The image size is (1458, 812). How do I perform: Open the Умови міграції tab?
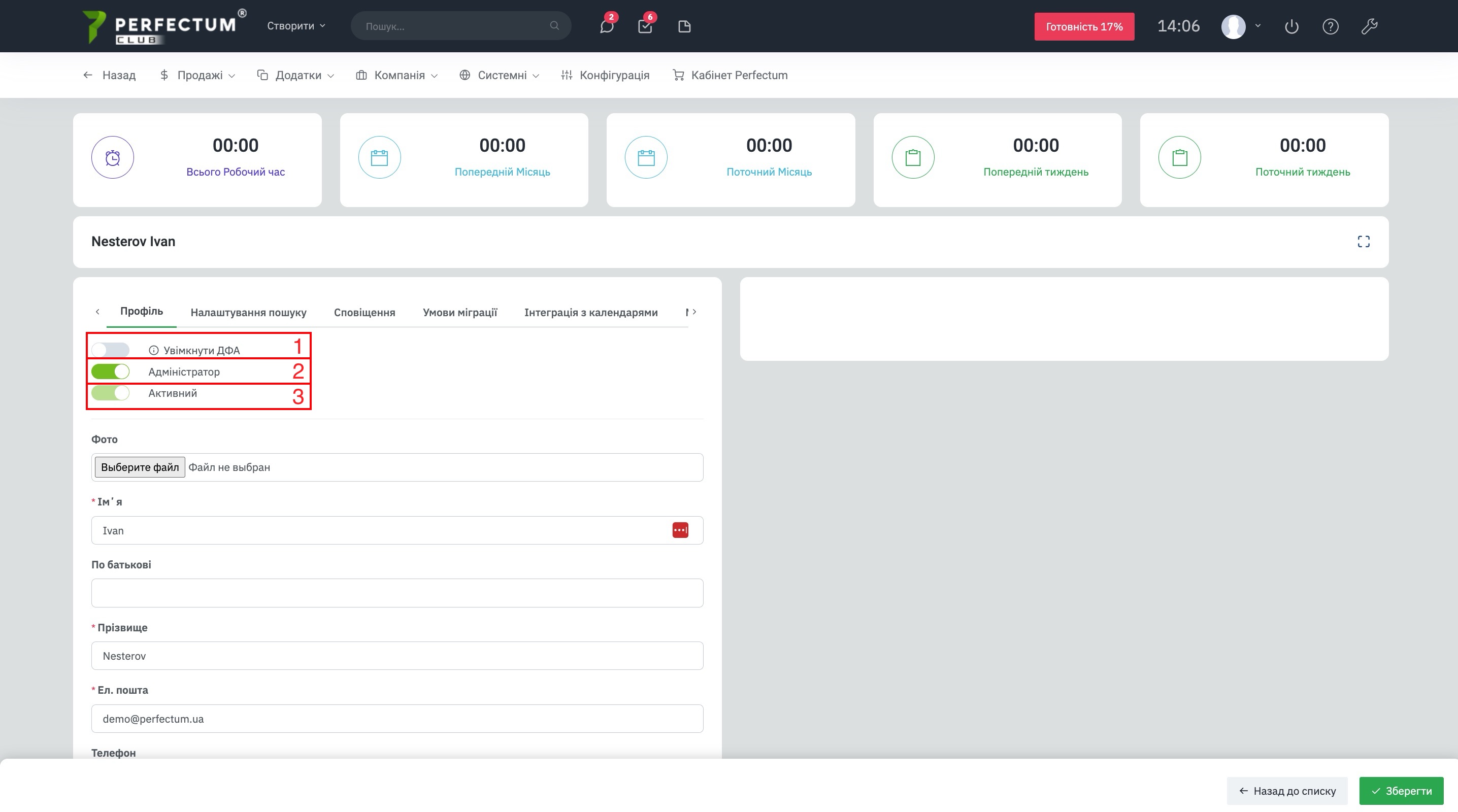(459, 312)
